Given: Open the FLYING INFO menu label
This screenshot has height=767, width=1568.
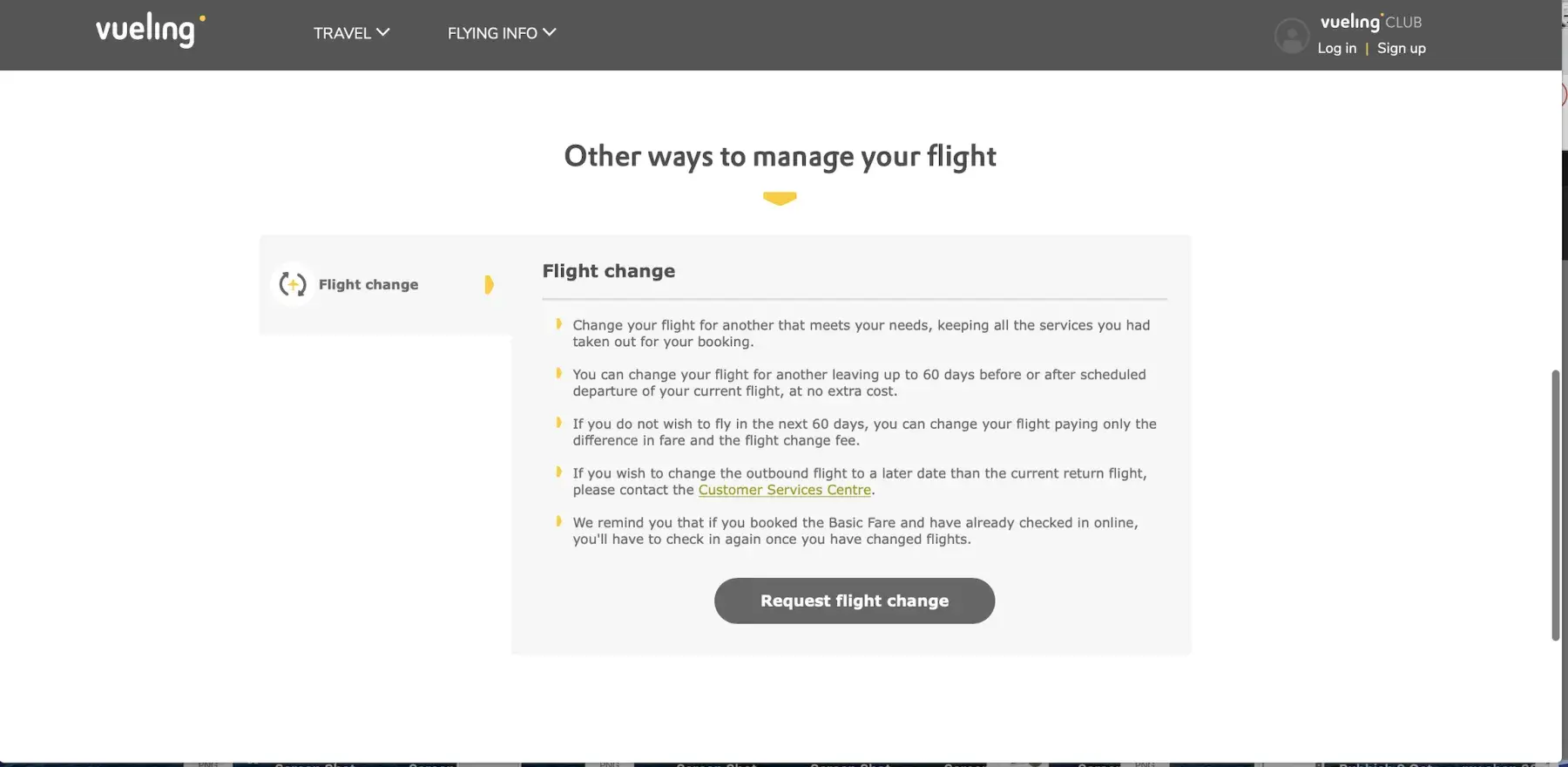Looking at the screenshot, I should pos(492,33).
